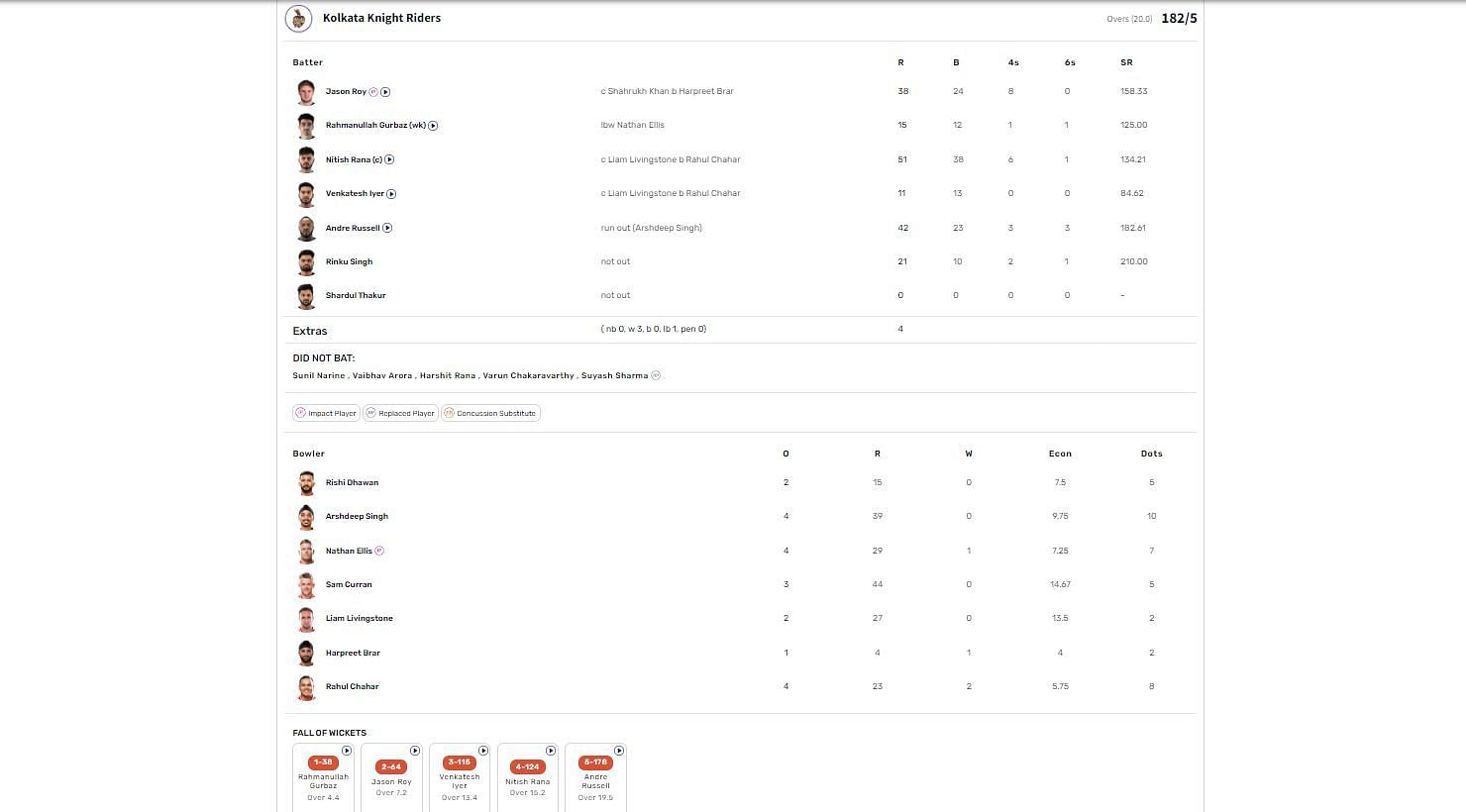
Task: Click Sam Curran's player thumbnail
Action: tap(306, 585)
